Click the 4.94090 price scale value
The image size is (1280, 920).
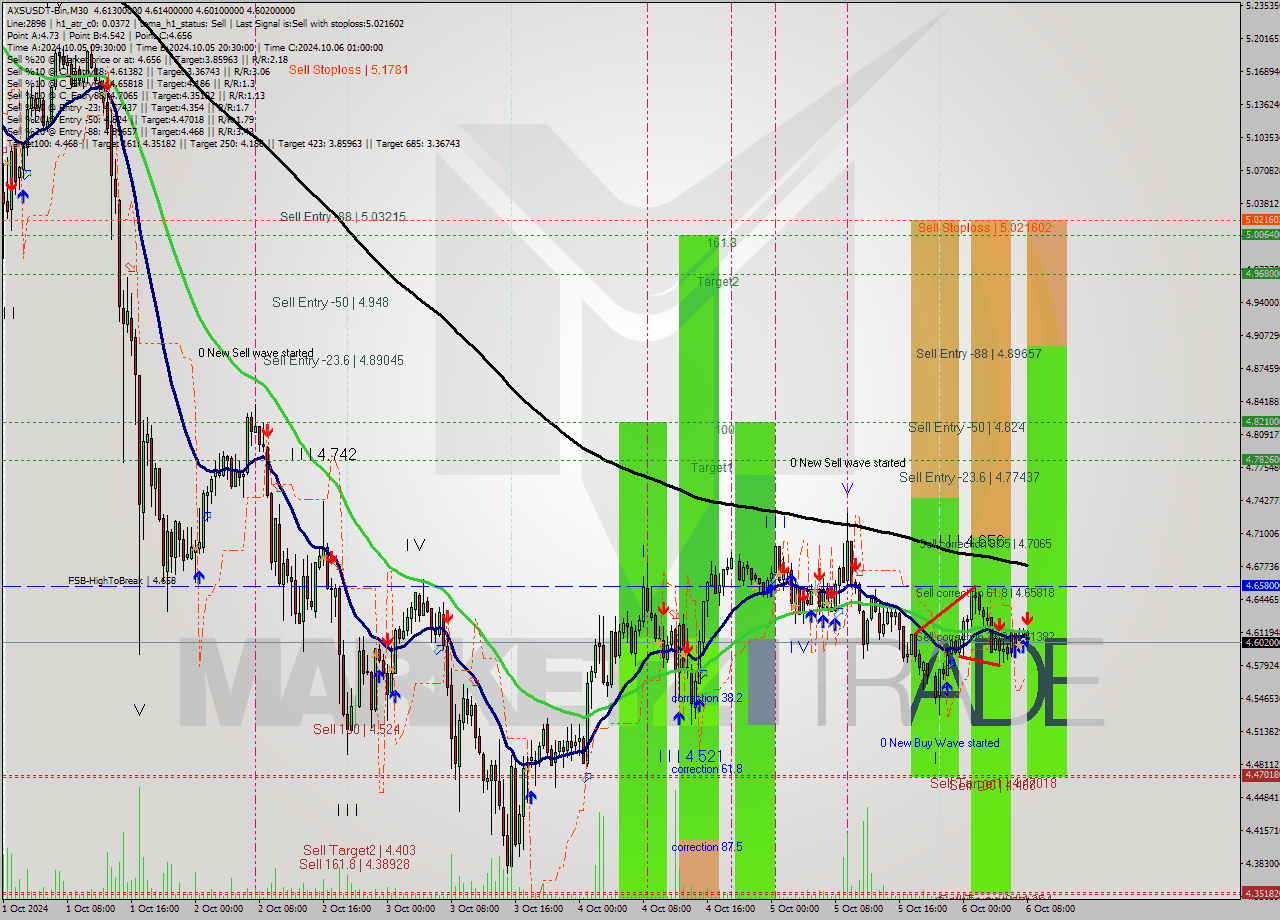coord(1262,302)
